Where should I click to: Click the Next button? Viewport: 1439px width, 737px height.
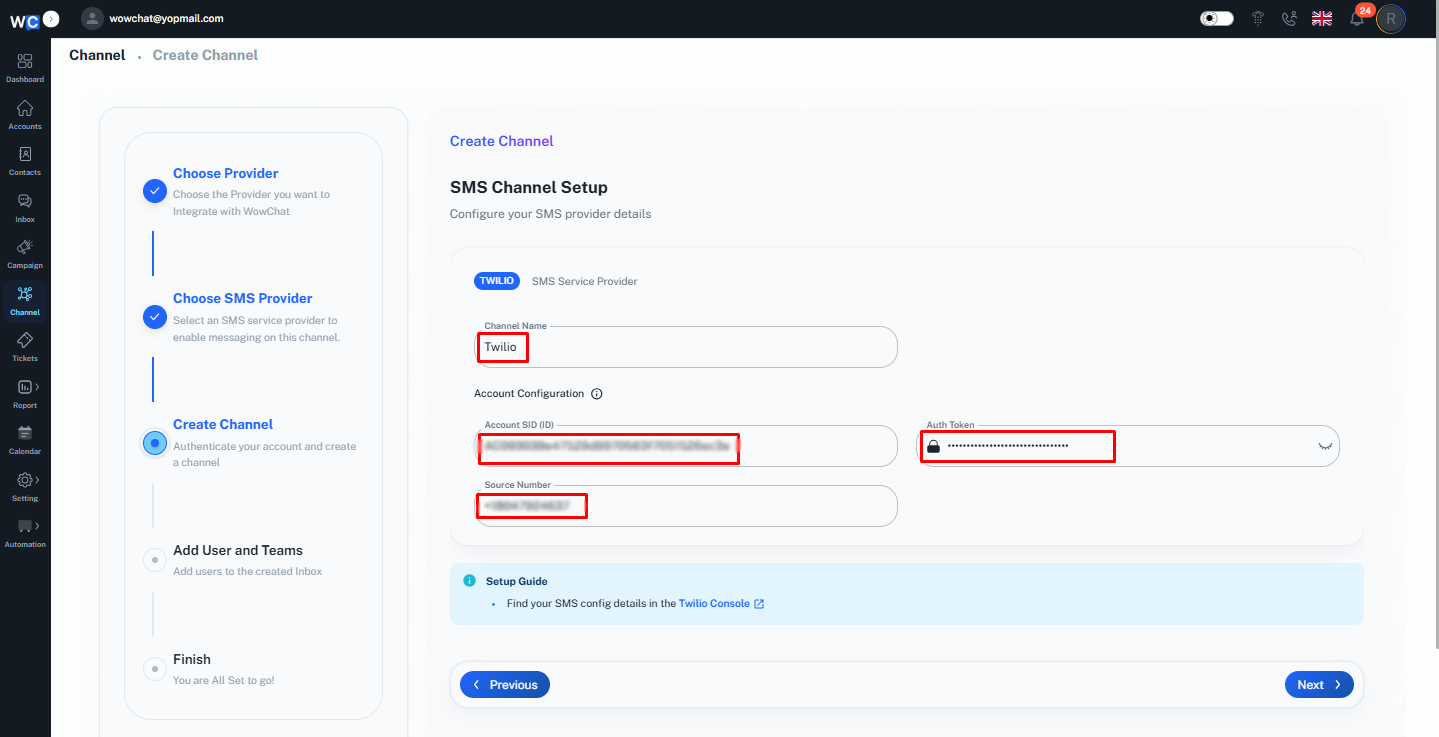pos(1319,685)
